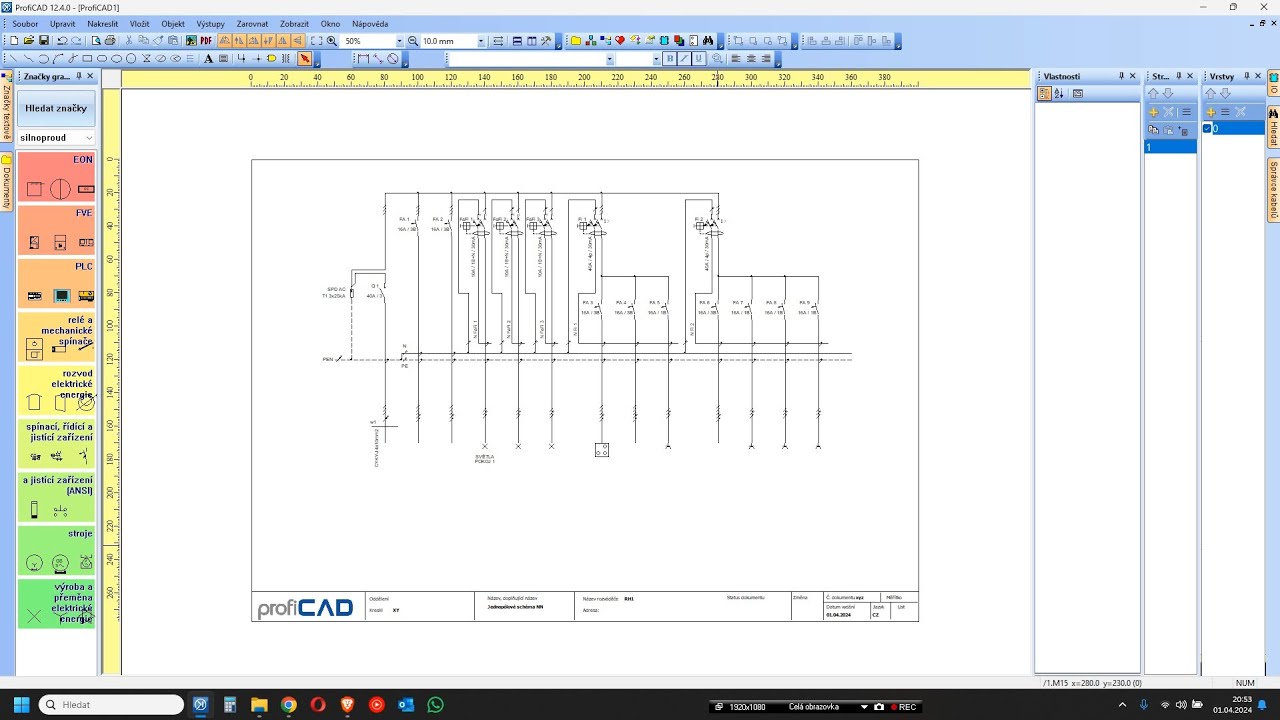Expand the FVE symbol category

click(x=56, y=231)
